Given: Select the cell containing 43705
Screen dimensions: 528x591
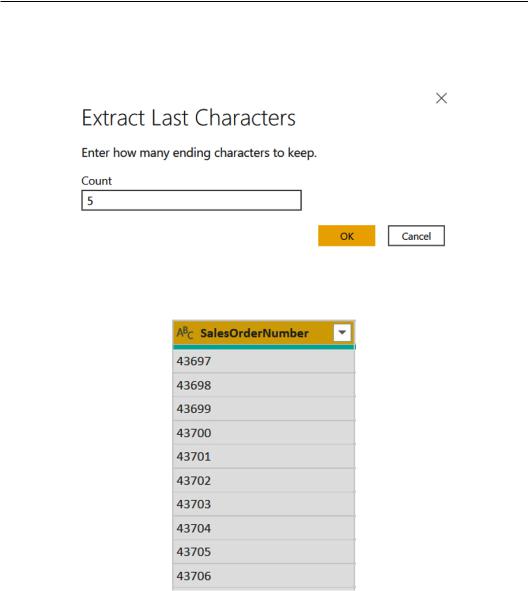Looking at the screenshot, I should (x=264, y=552).
